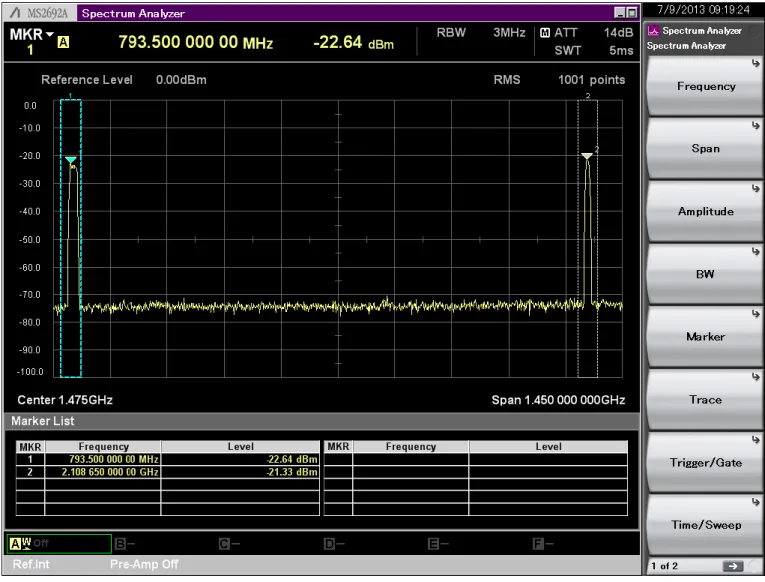Open the Span settings
765x582 pixels.
pos(705,149)
